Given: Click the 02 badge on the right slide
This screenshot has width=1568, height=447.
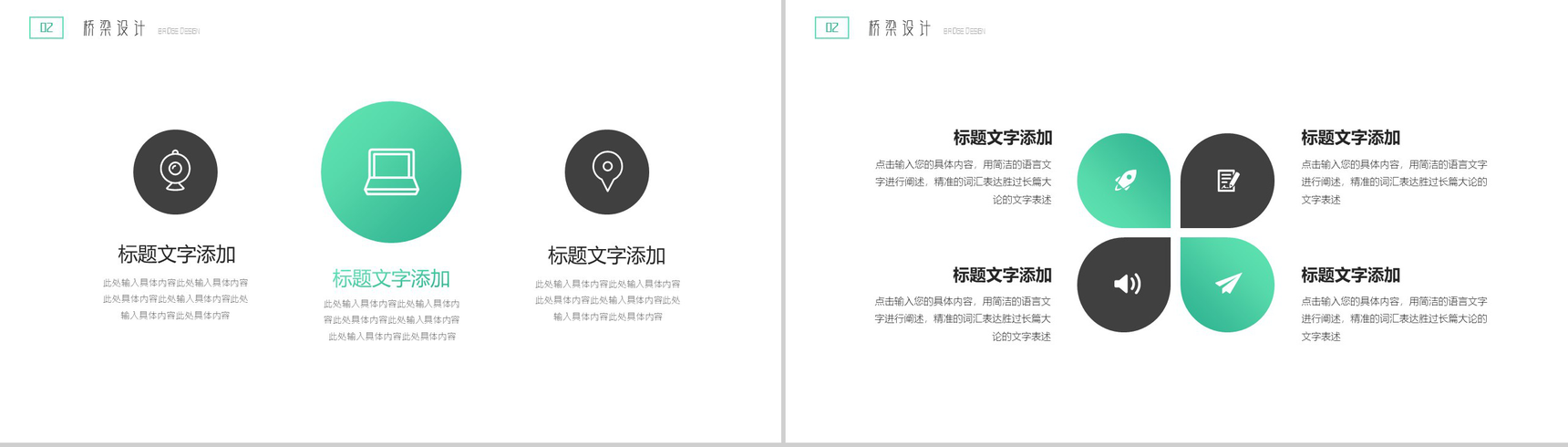Looking at the screenshot, I should [831, 28].
